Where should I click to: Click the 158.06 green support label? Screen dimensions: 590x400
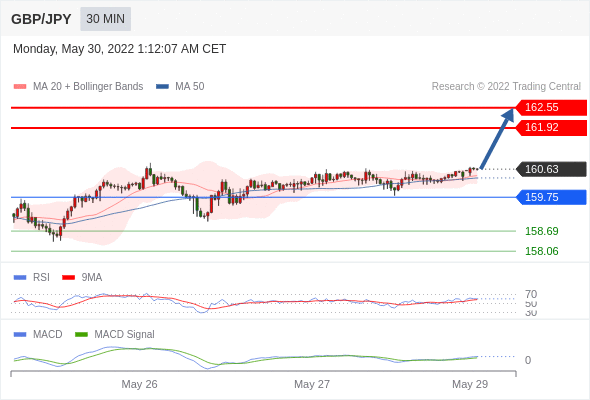point(541,251)
